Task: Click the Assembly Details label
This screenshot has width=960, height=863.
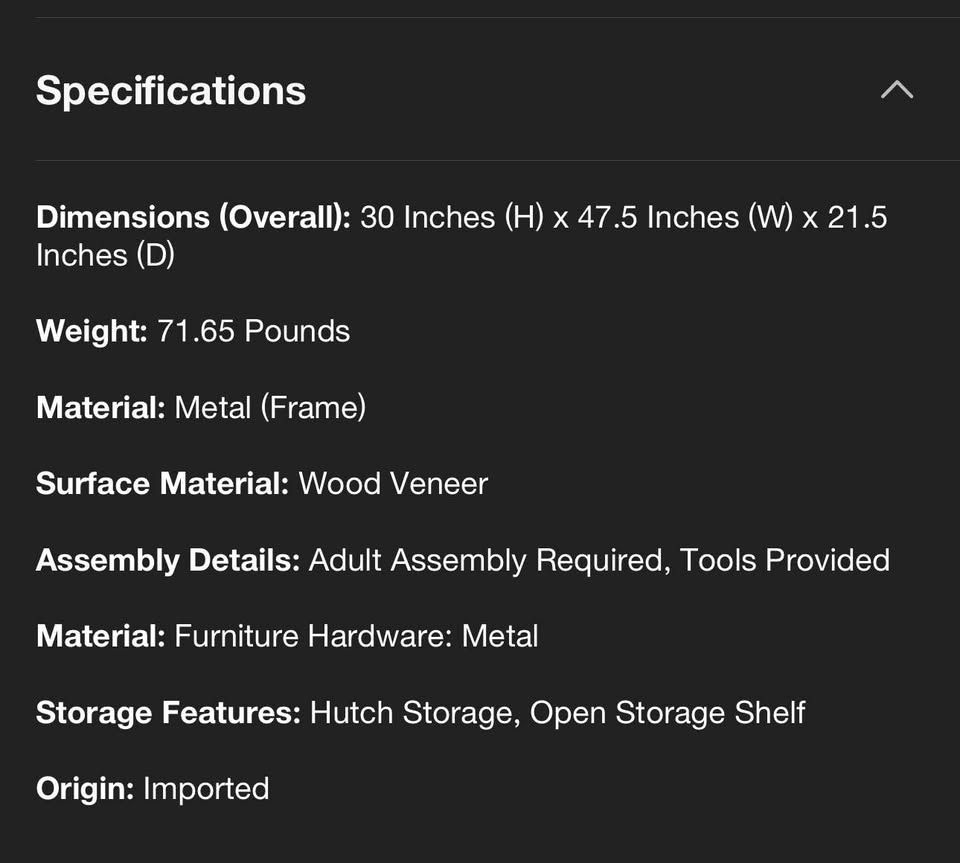Action: point(168,560)
